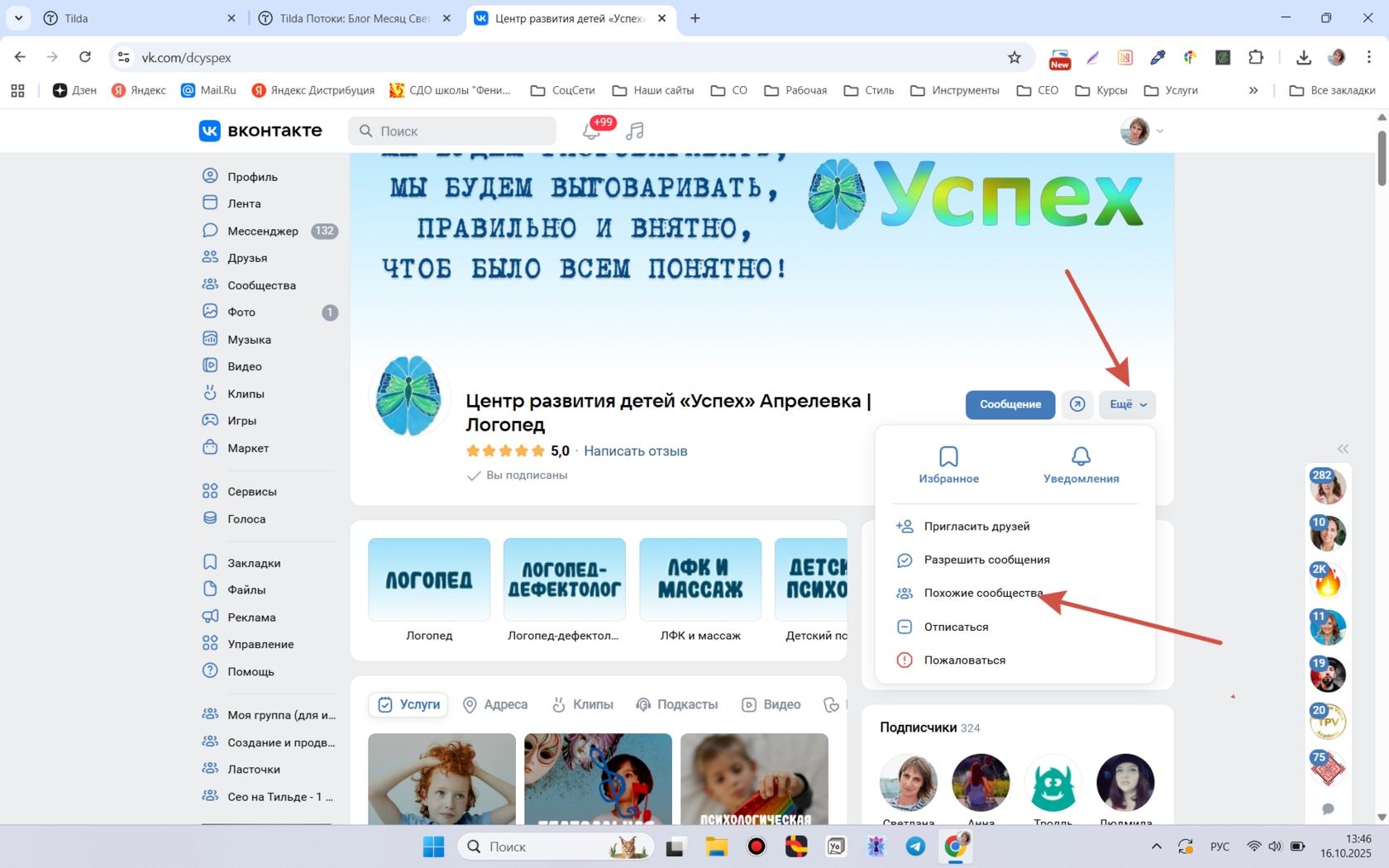Open the Наши сайты bookmarks folder
The image size is (1389, 868).
pyautogui.click(x=653, y=90)
